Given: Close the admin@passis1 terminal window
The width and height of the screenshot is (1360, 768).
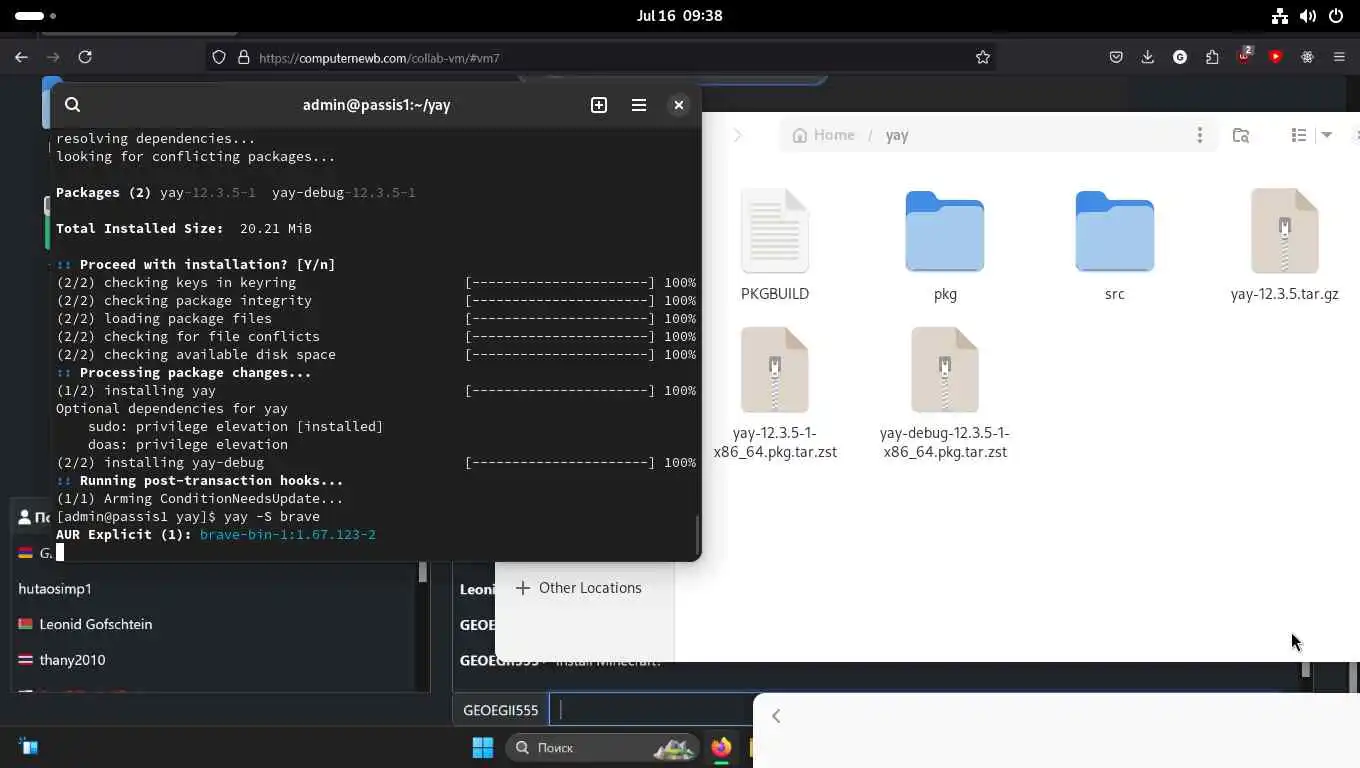Looking at the screenshot, I should 679,105.
